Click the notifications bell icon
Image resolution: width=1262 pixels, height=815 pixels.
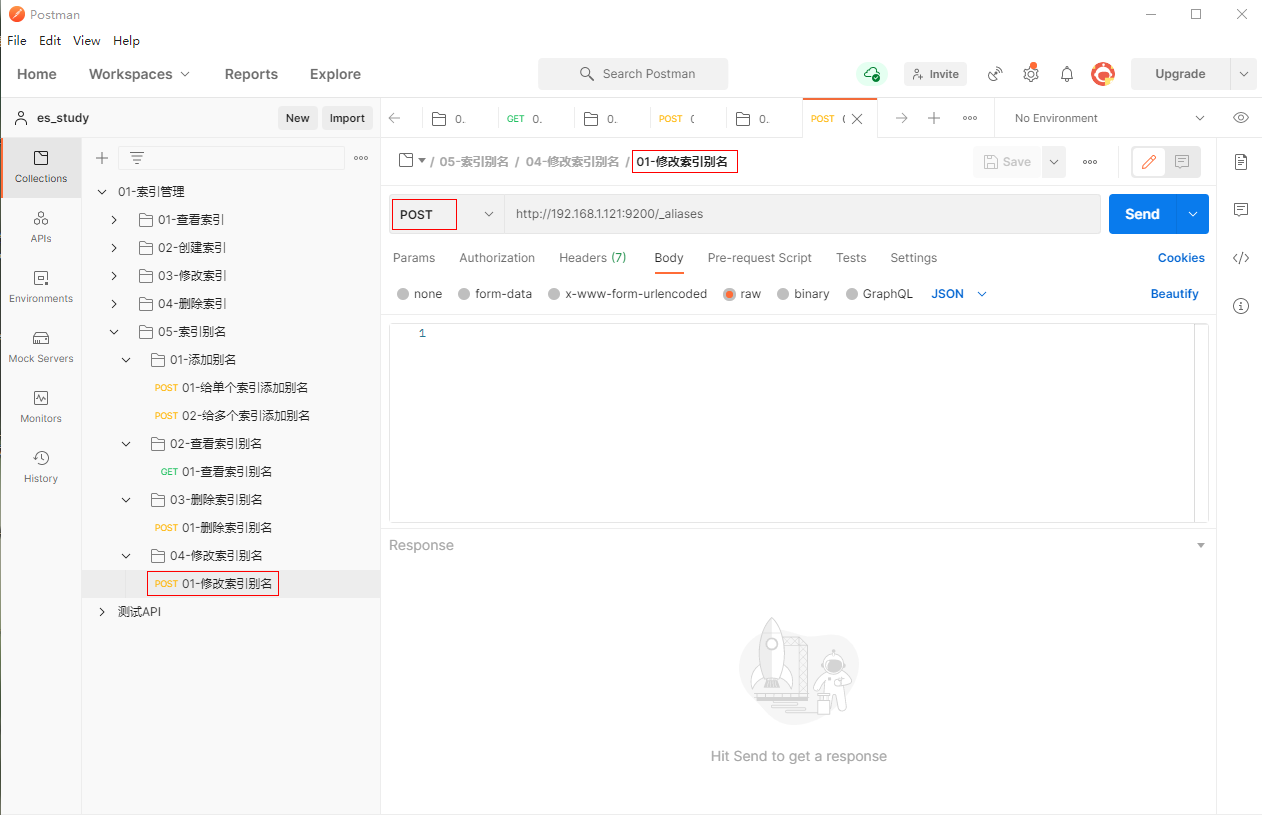coord(1067,74)
